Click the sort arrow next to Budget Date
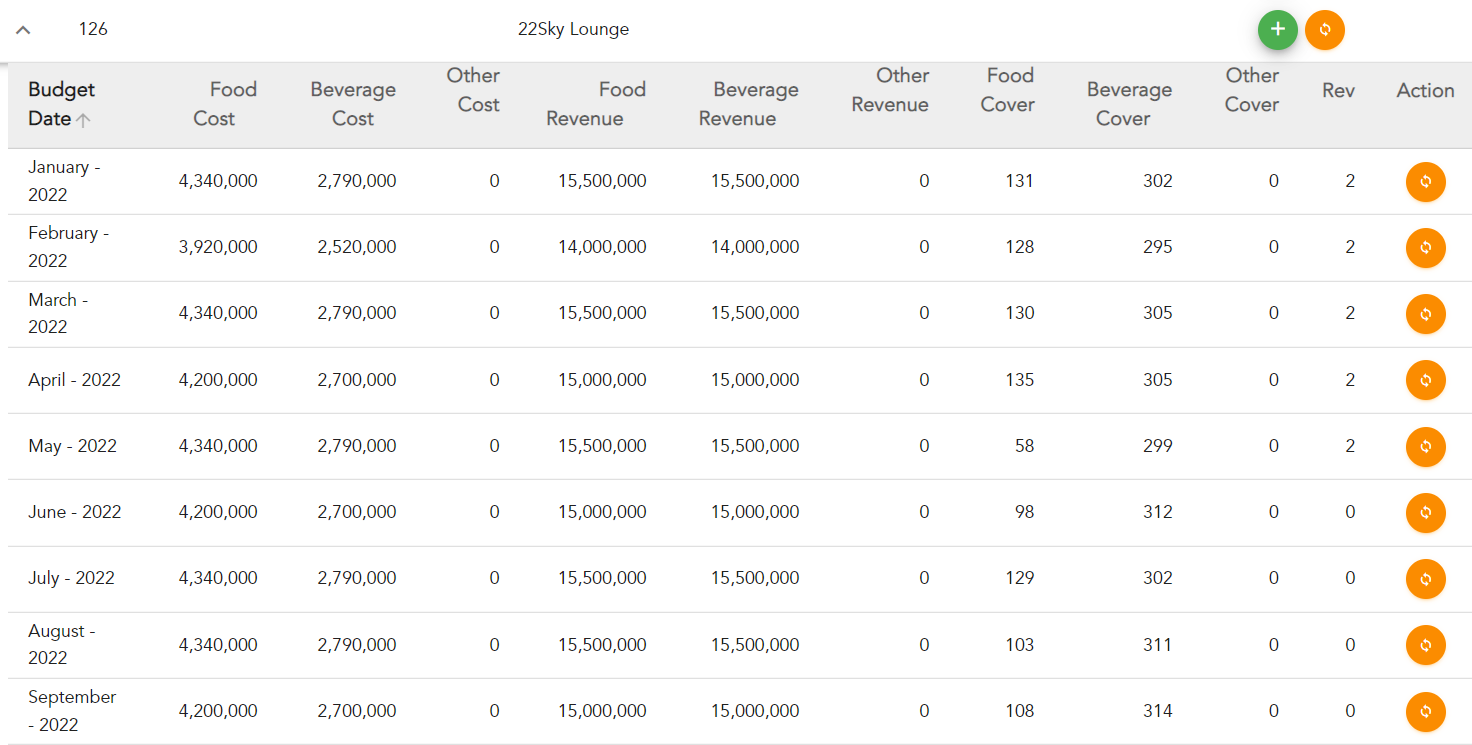The image size is (1472, 745). [84, 120]
